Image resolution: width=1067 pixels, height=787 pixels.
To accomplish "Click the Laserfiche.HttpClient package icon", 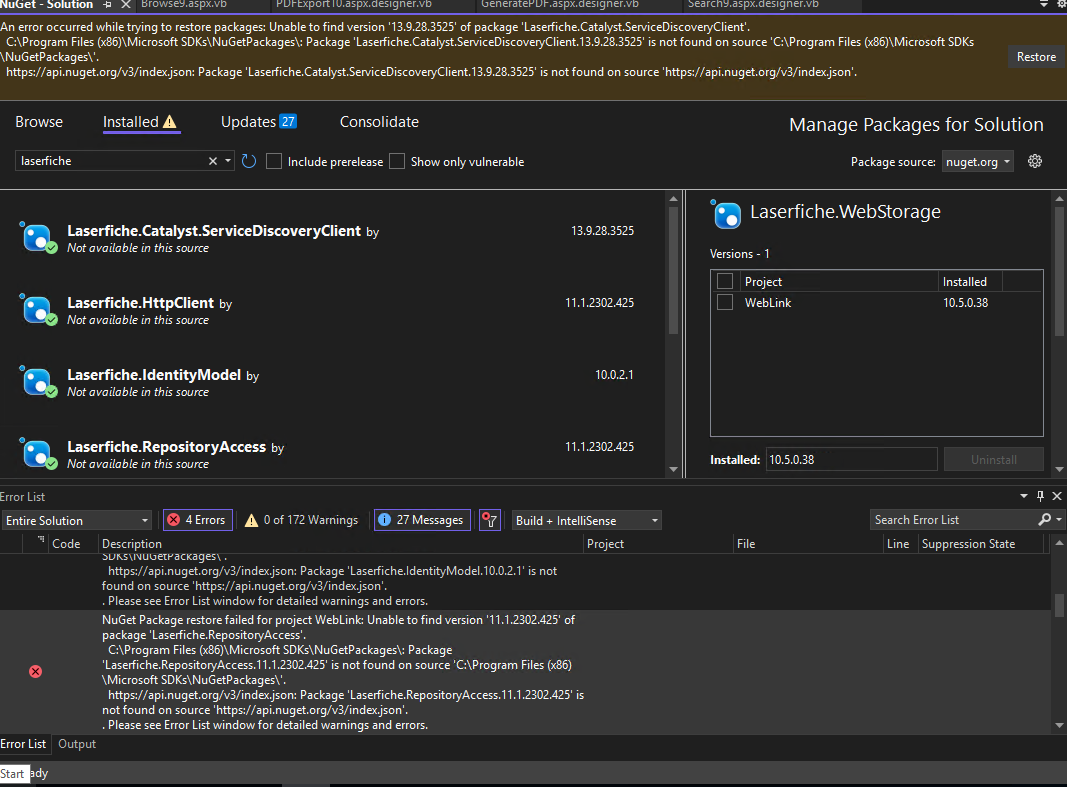I will (x=37, y=310).
